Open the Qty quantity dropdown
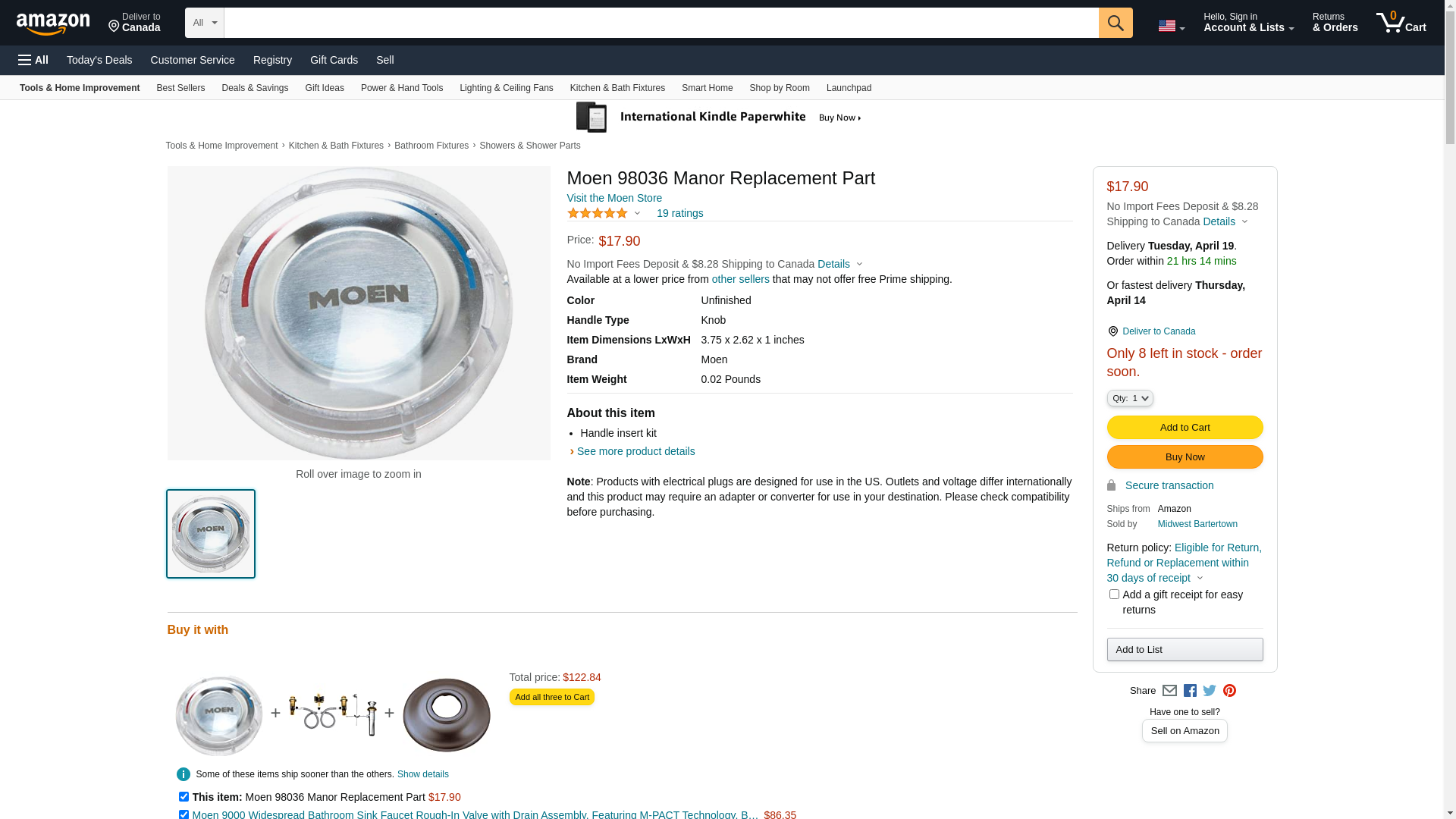1456x819 pixels. point(1130,398)
